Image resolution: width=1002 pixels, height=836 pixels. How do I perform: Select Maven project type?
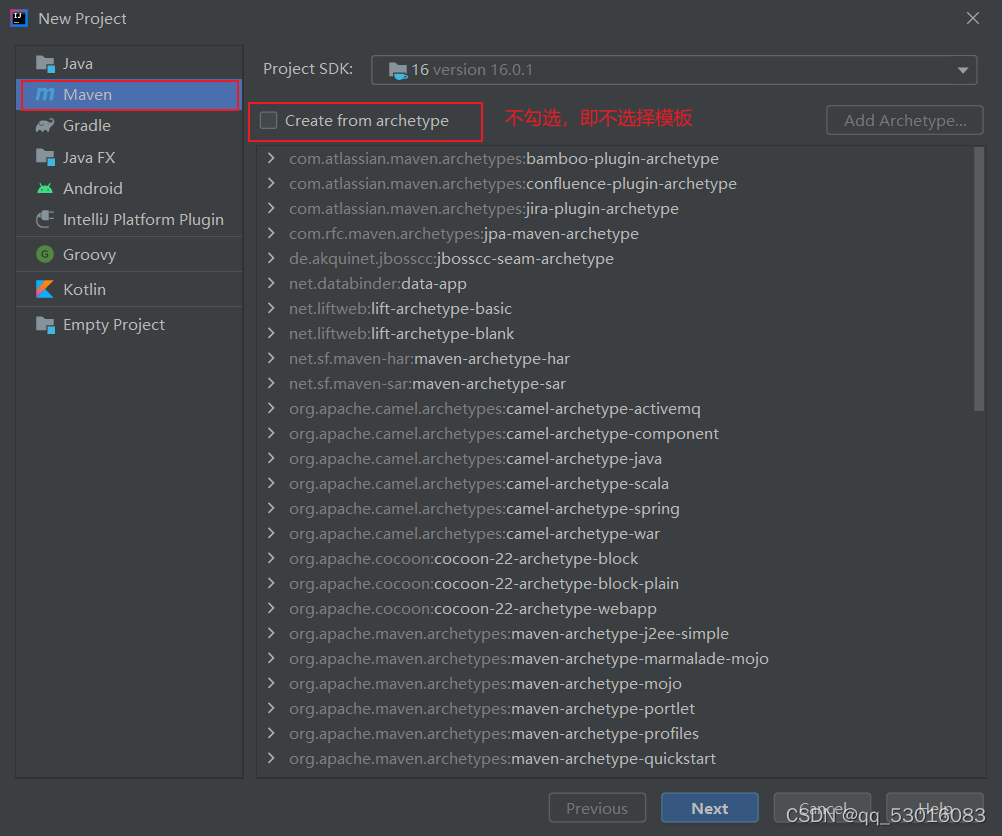click(x=129, y=95)
